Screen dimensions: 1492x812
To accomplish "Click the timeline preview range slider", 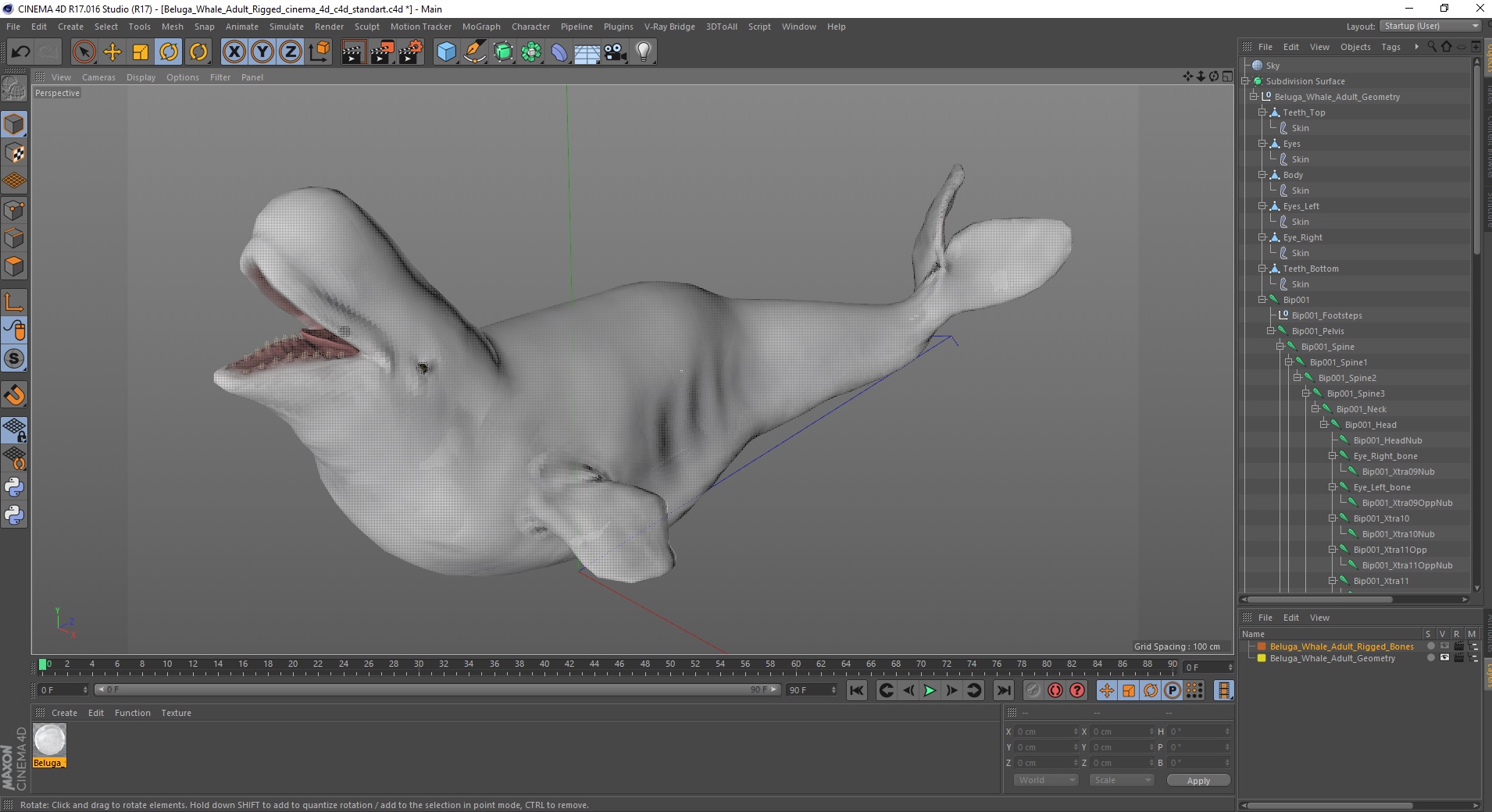I will (437, 689).
